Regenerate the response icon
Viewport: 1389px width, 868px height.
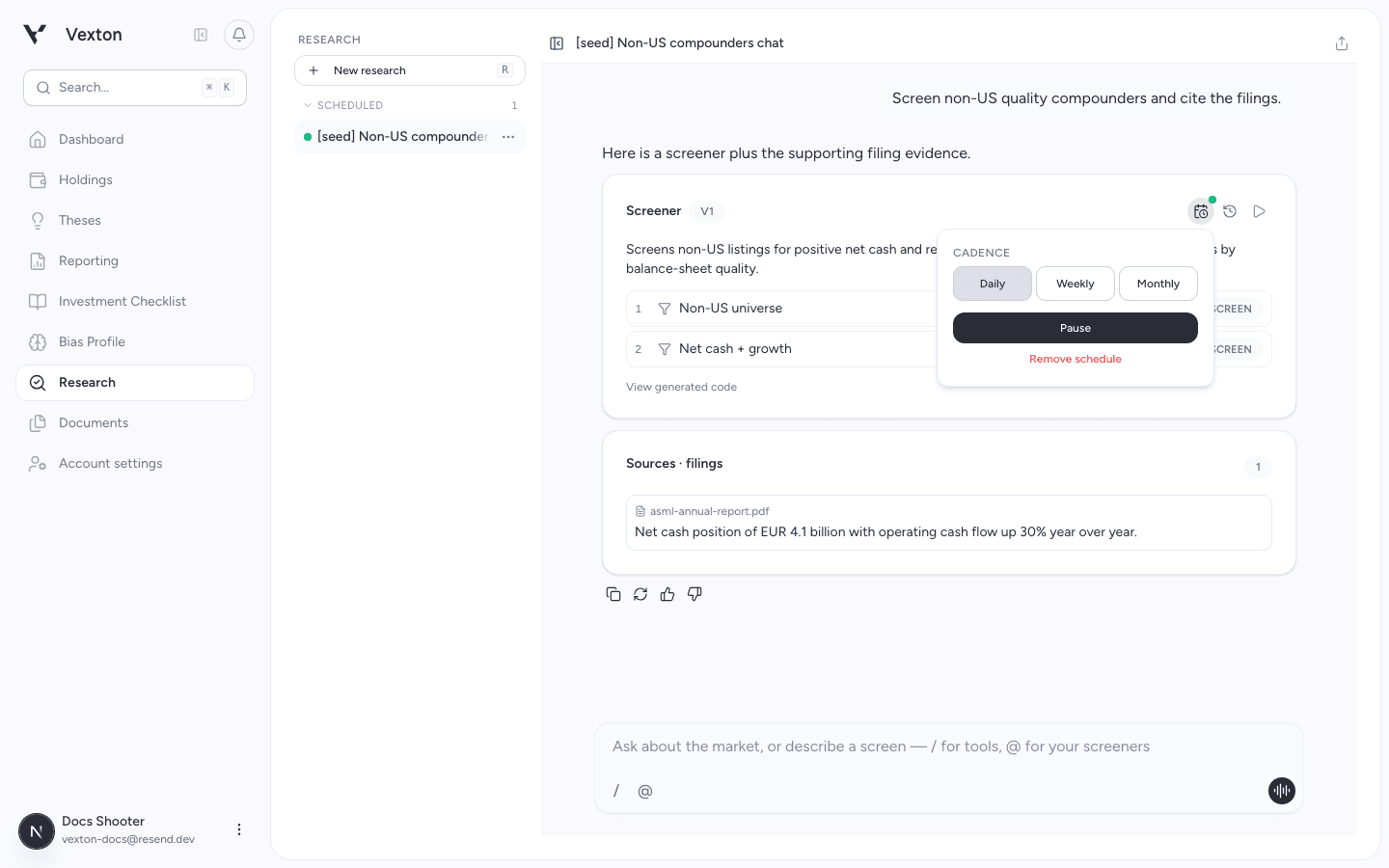640,594
